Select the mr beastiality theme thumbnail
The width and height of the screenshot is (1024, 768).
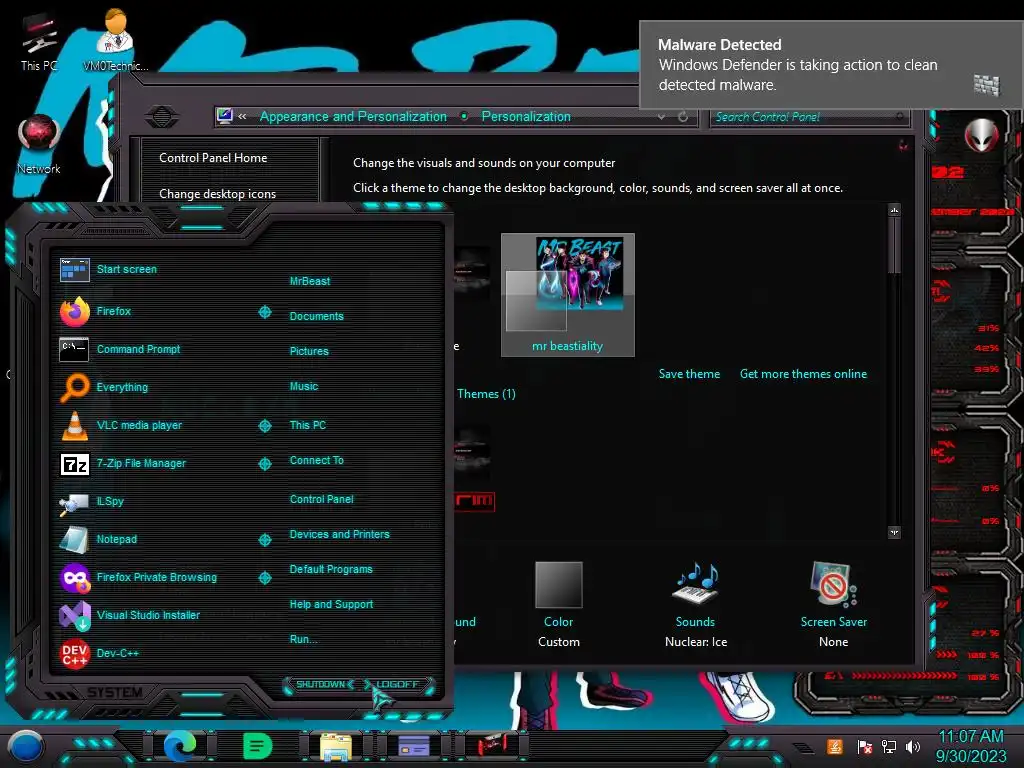click(x=568, y=295)
